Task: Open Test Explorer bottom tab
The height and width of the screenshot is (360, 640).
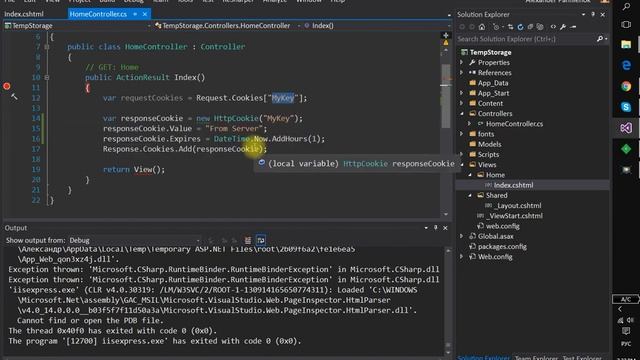Action: tap(582, 357)
